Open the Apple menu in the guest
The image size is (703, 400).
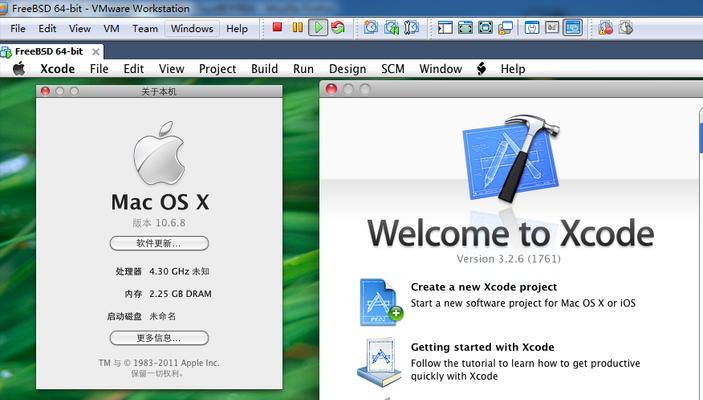19,69
